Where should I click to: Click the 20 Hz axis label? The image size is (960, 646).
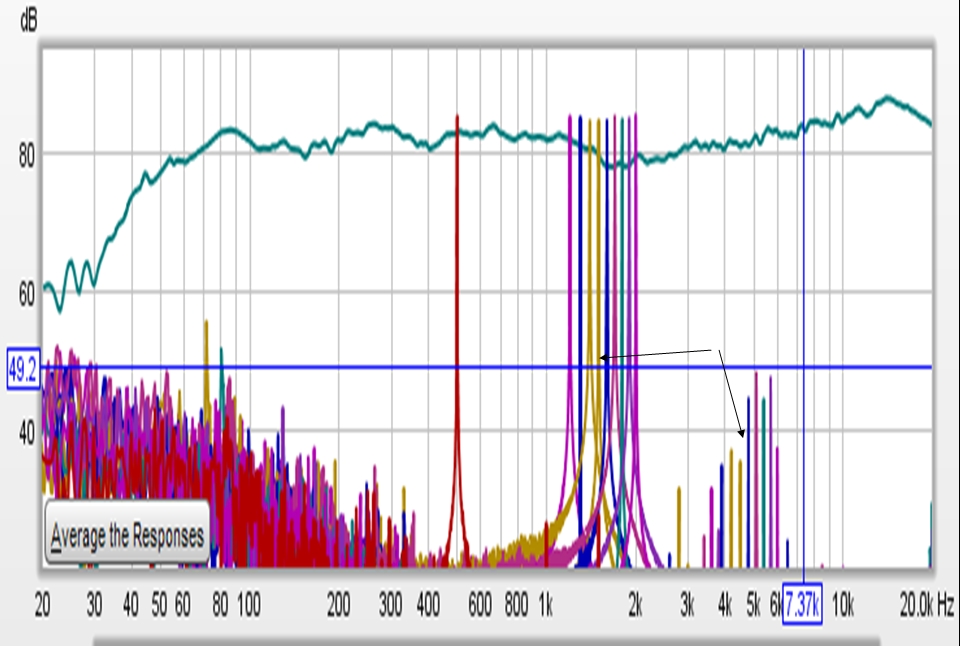42,605
